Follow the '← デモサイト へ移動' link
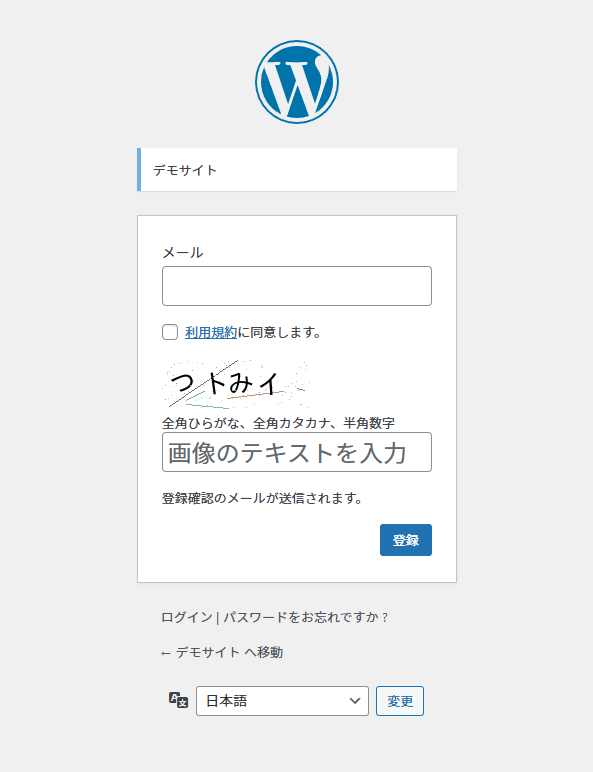The width and height of the screenshot is (593, 772). click(222, 652)
